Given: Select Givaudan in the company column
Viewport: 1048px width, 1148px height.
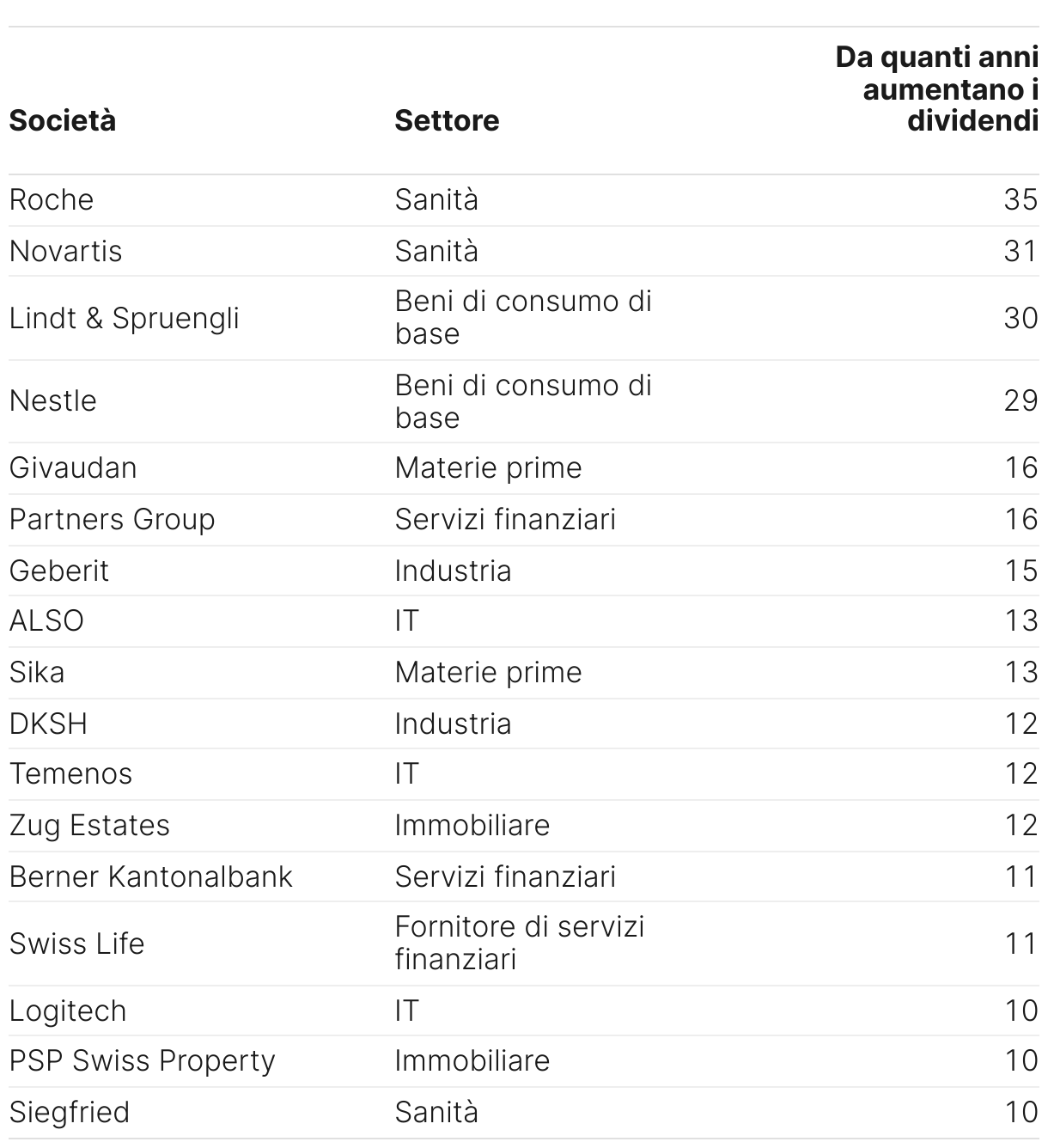Looking at the screenshot, I should (73, 467).
